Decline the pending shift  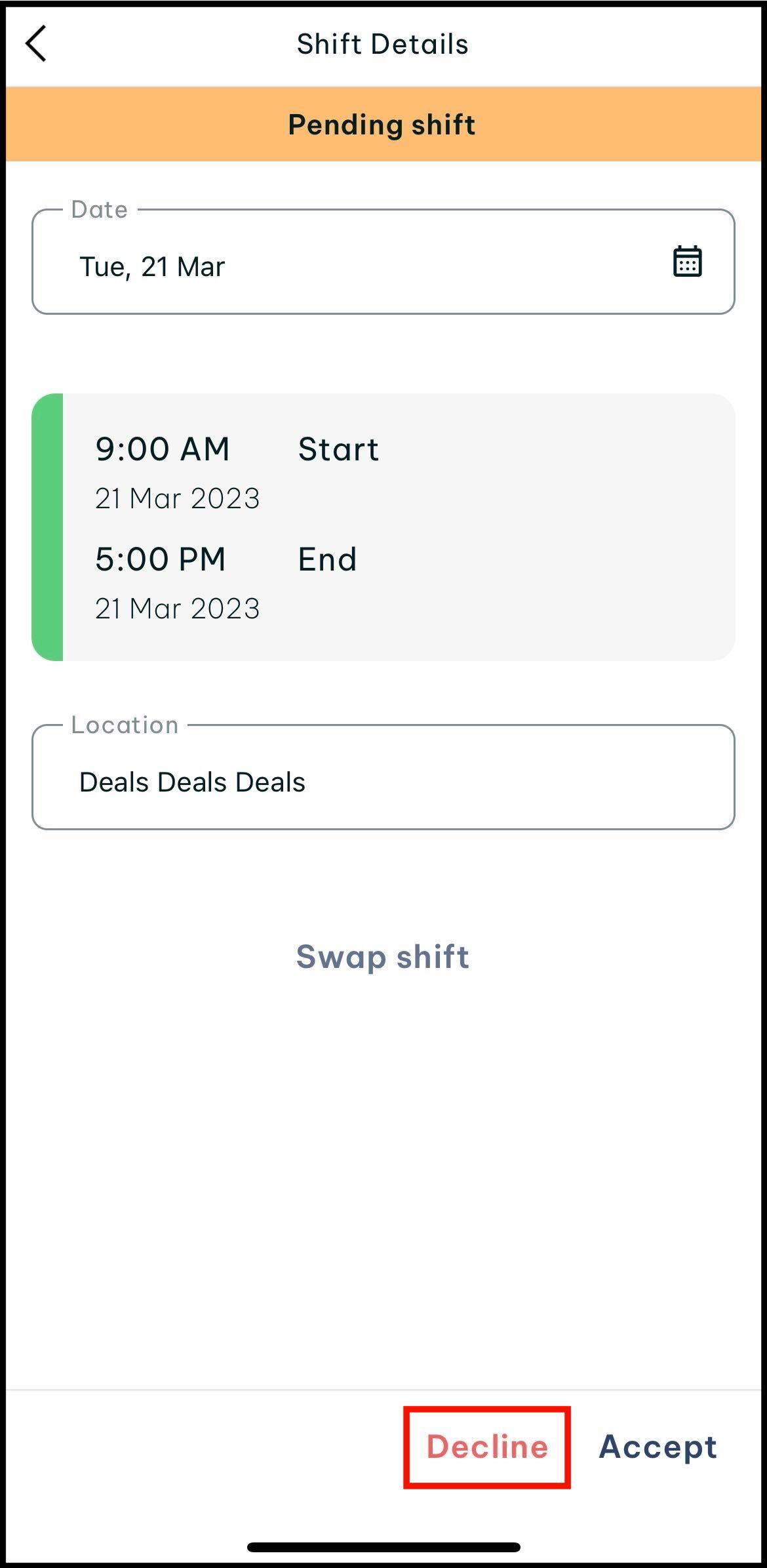click(x=487, y=1447)
